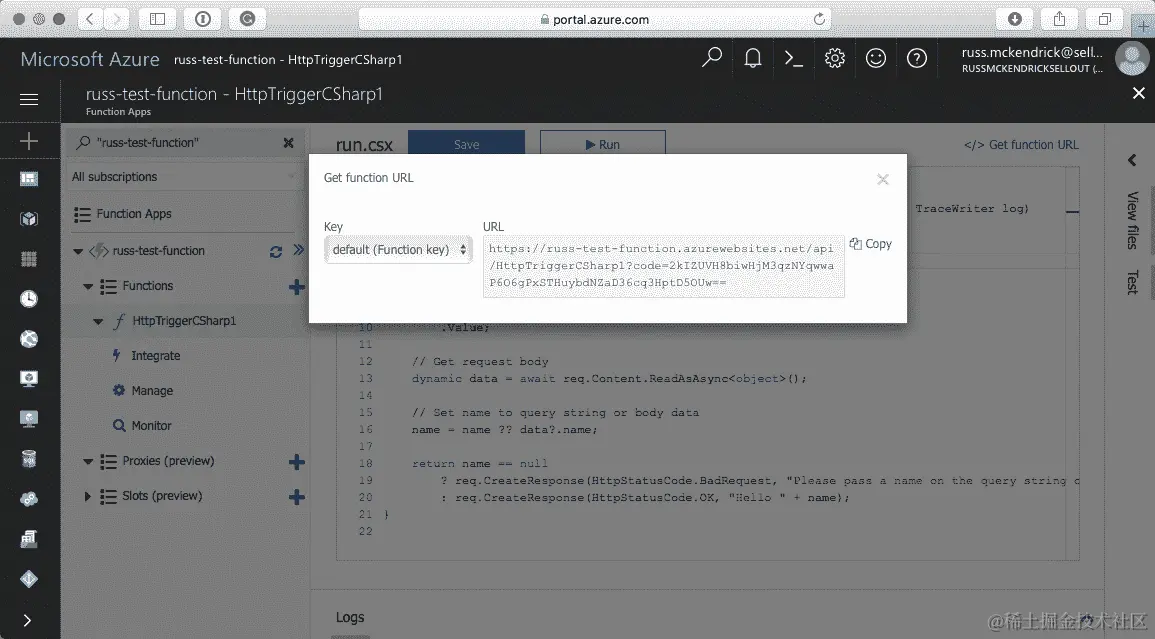Click the double-arrow icon beside russ-test-function
The height and width of the screenshot is (639, 1155).
(x=298, y=250)
